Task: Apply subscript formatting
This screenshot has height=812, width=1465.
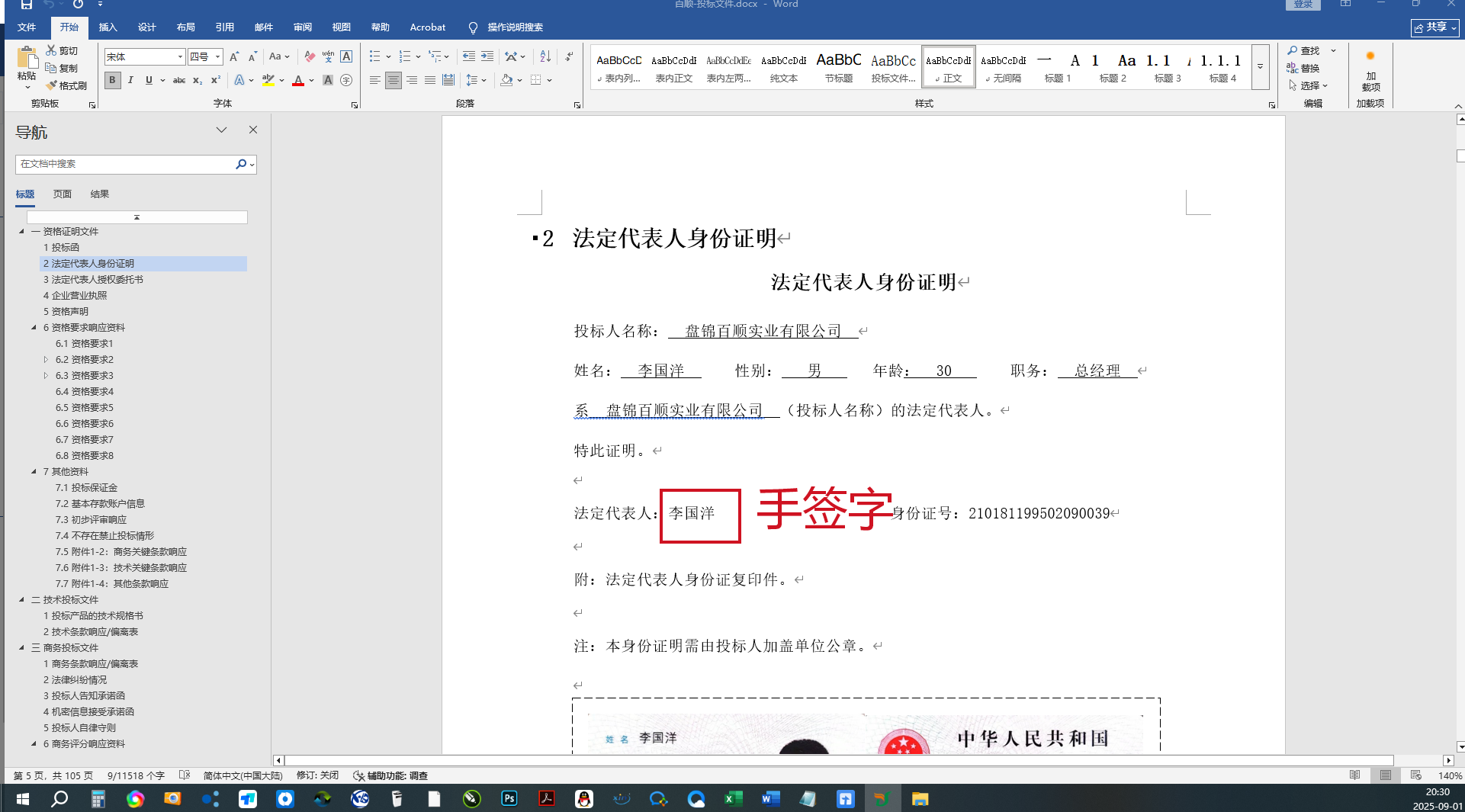Action: pos(198,80)
